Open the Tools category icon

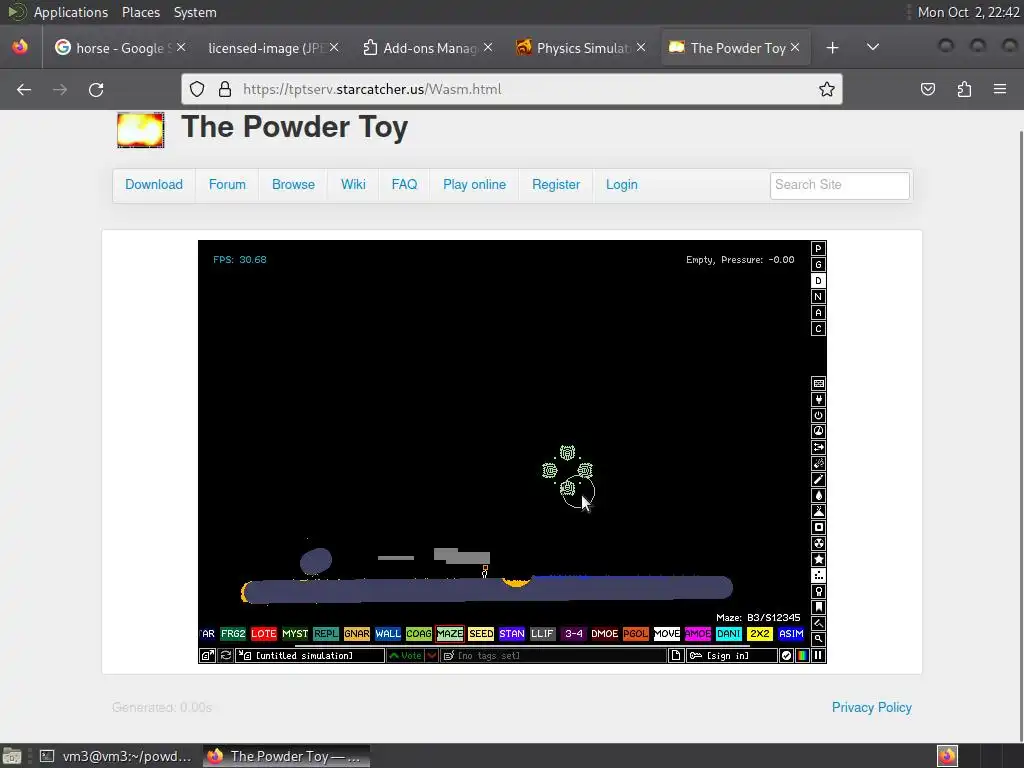point(818,592)
